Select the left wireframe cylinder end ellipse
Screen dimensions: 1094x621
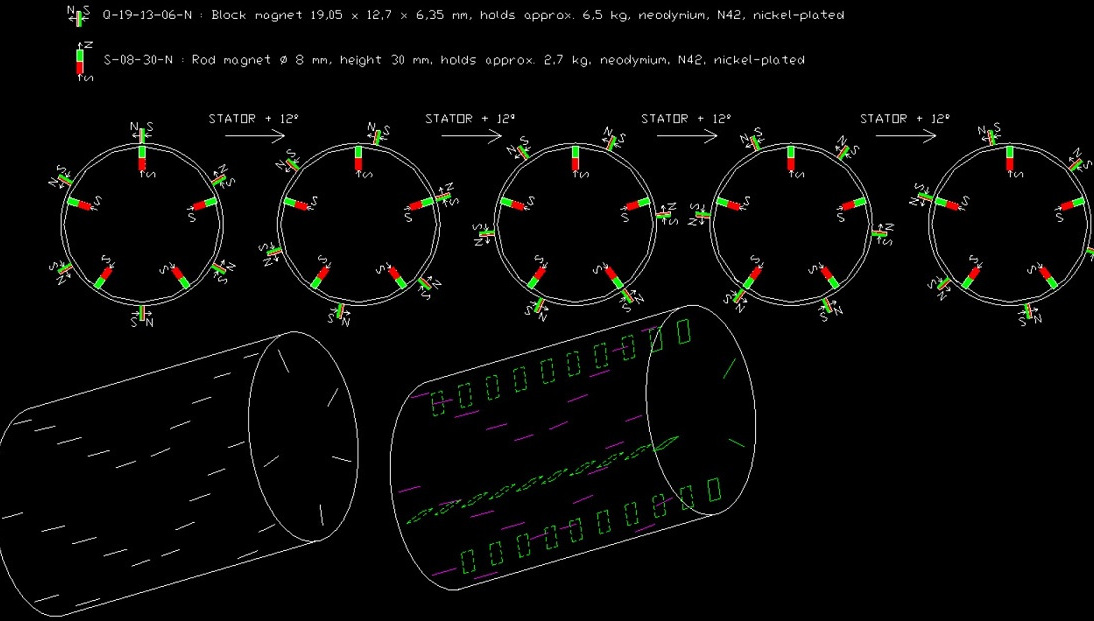pos(303,436)
